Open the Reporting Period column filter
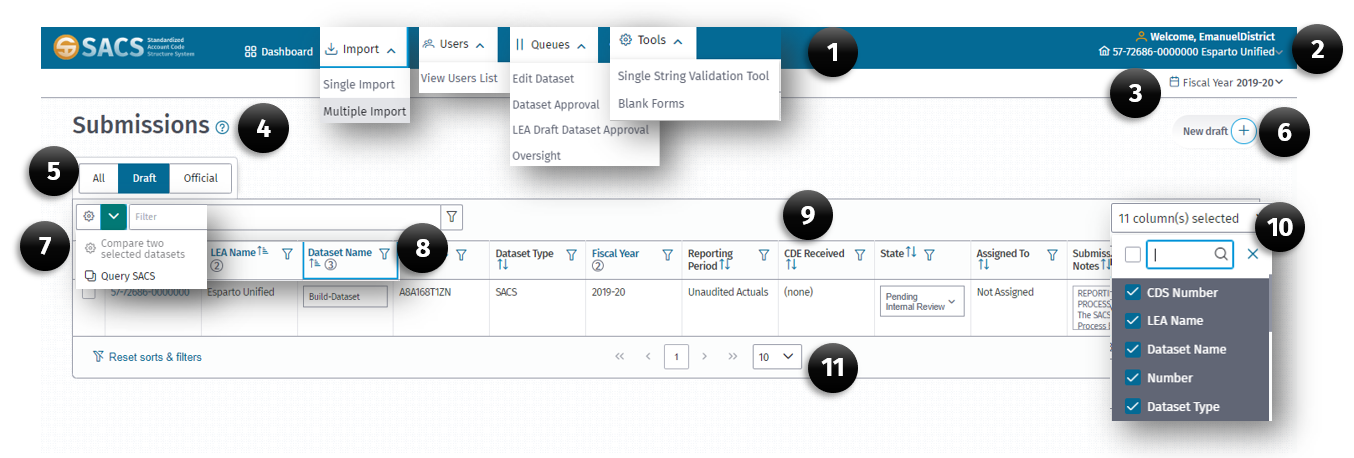The height and width of the screenshot is (458, 1354). click(763, 255)
